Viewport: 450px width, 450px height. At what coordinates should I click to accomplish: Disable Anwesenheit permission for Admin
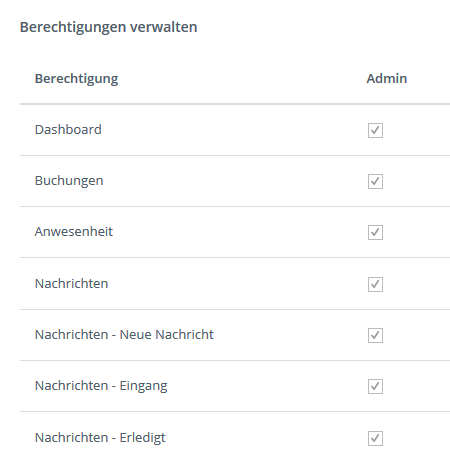click(x=375, y=232)
